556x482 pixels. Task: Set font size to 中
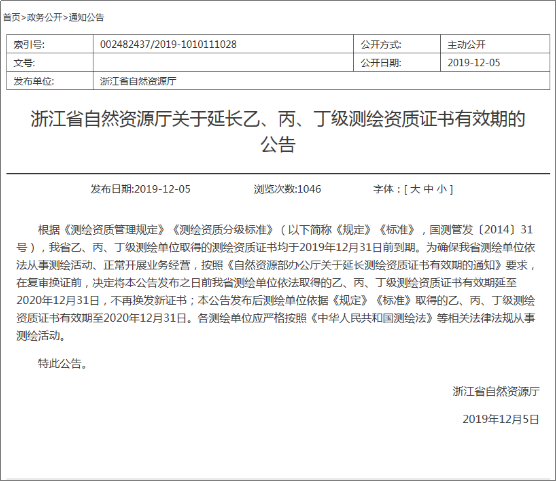428,189
